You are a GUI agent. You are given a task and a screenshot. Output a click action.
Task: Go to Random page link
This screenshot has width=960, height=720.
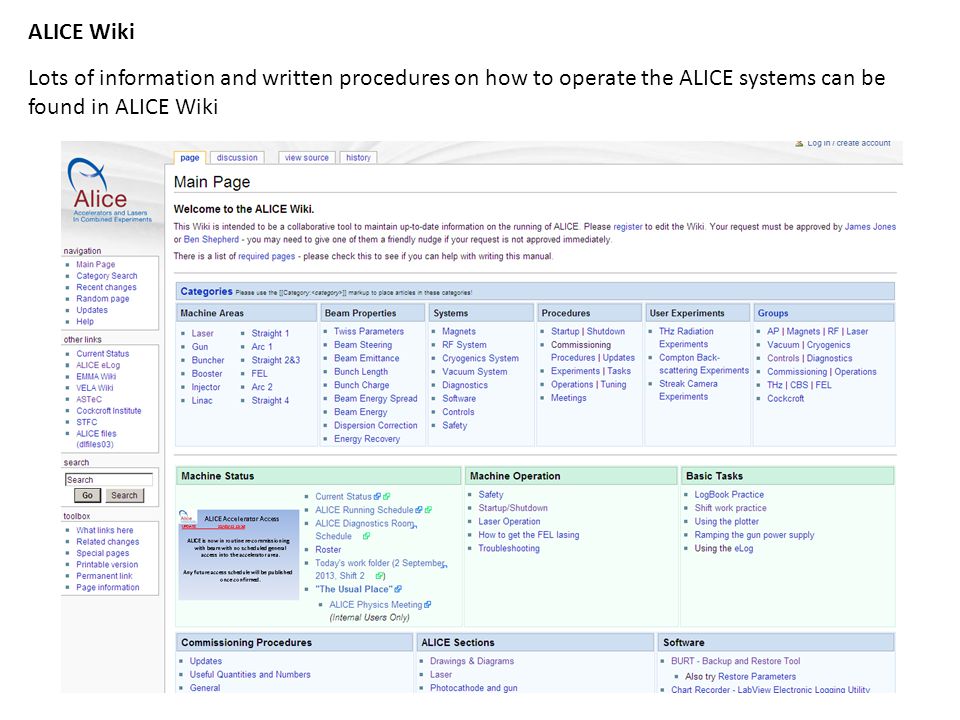(x=102, y=299)
